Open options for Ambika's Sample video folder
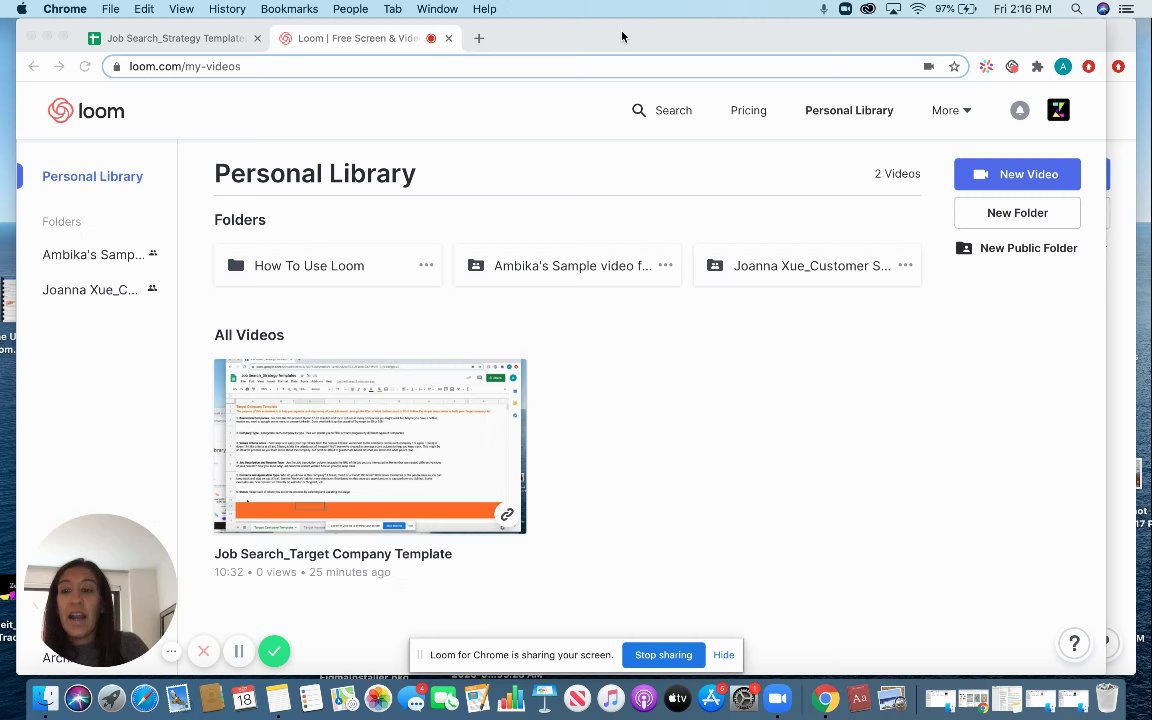 pyautogui.click(x=666, y=265)
